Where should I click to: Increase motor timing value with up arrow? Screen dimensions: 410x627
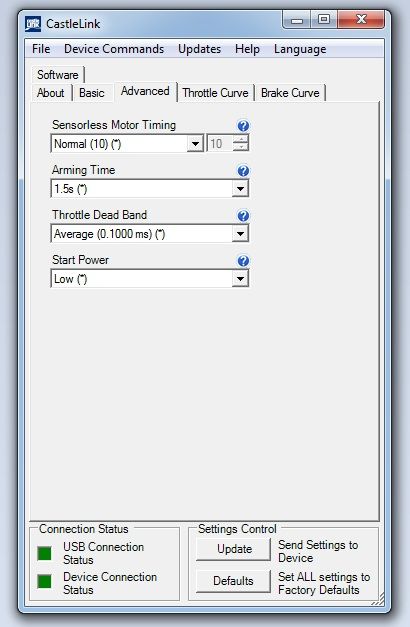(x=240, y=140)
